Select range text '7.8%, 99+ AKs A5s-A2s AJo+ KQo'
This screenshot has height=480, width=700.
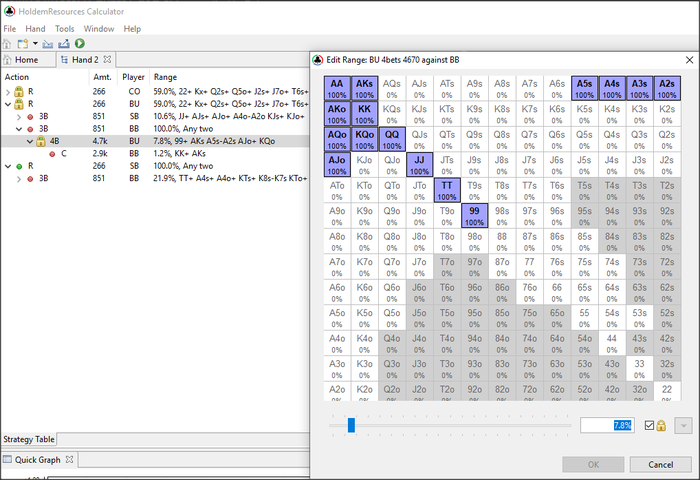click(x=214, y=141)
